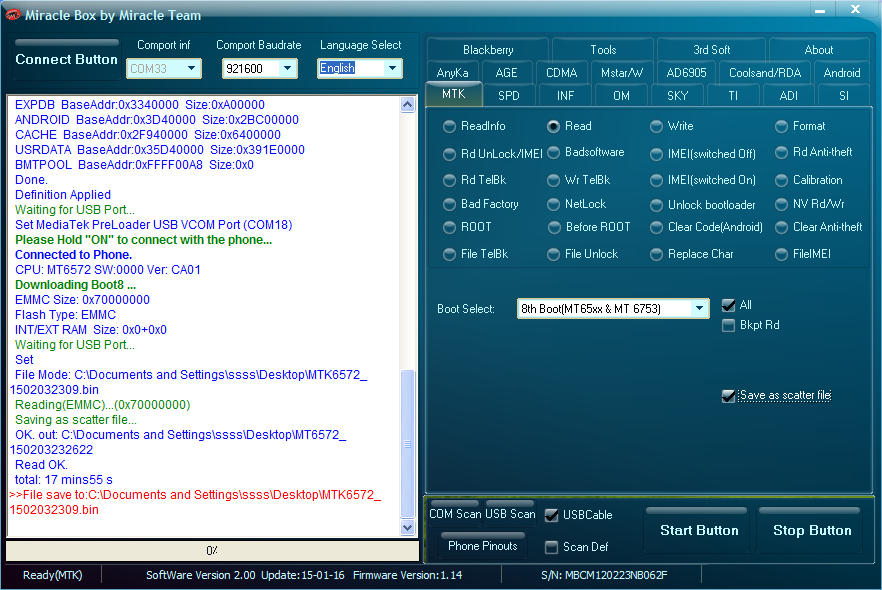882x590 pixels.
Task: Switch to the Android tab
Action: click(x=842, y=73)
